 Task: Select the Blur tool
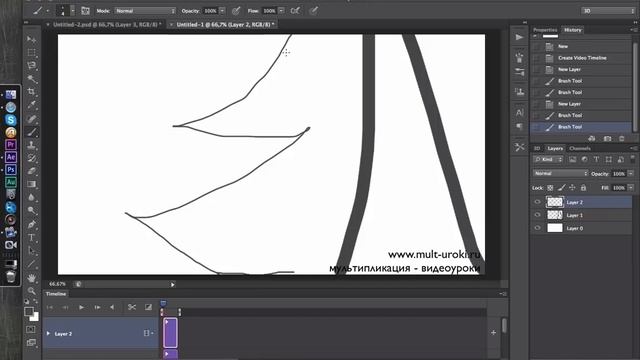31,197
